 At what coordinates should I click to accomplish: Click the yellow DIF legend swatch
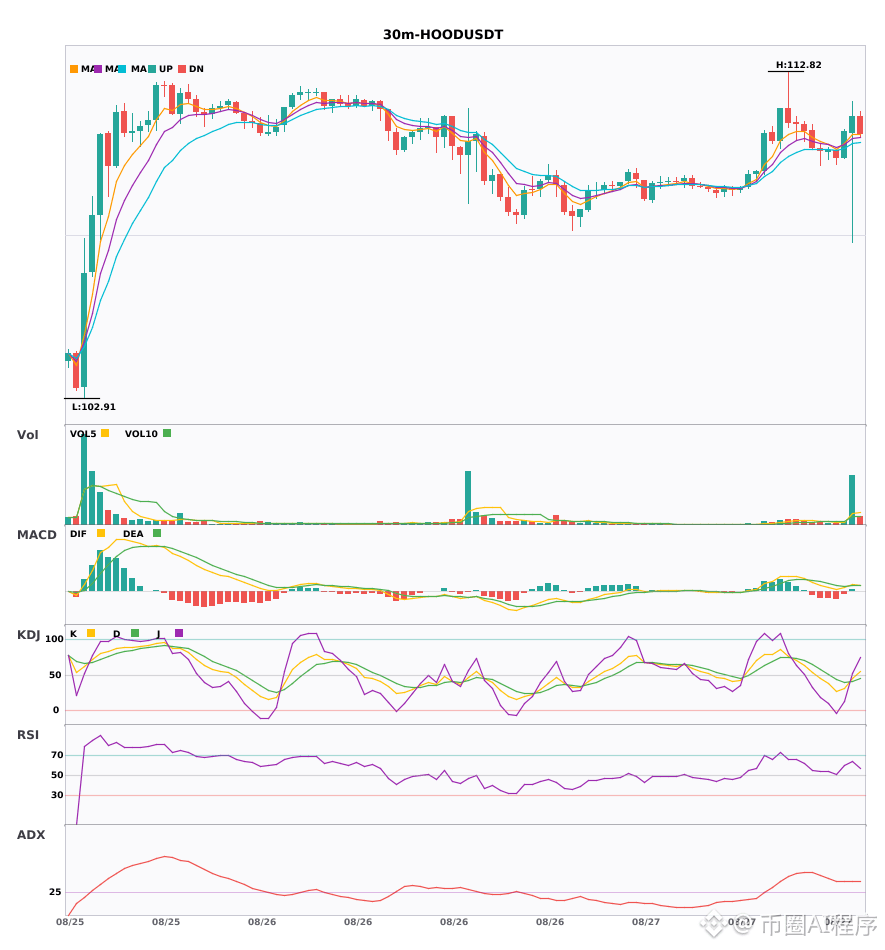click(x=101, y=533)
